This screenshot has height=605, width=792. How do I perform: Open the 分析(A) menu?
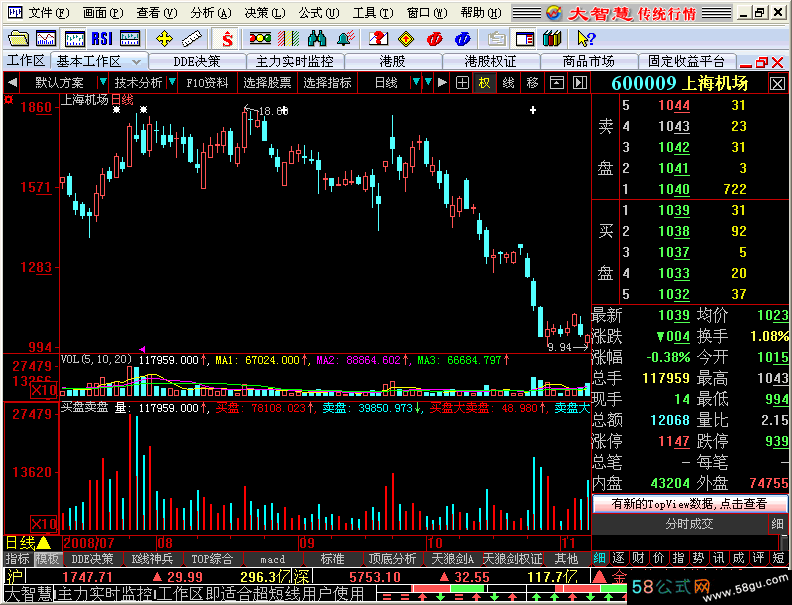click(x=211, y=13)
